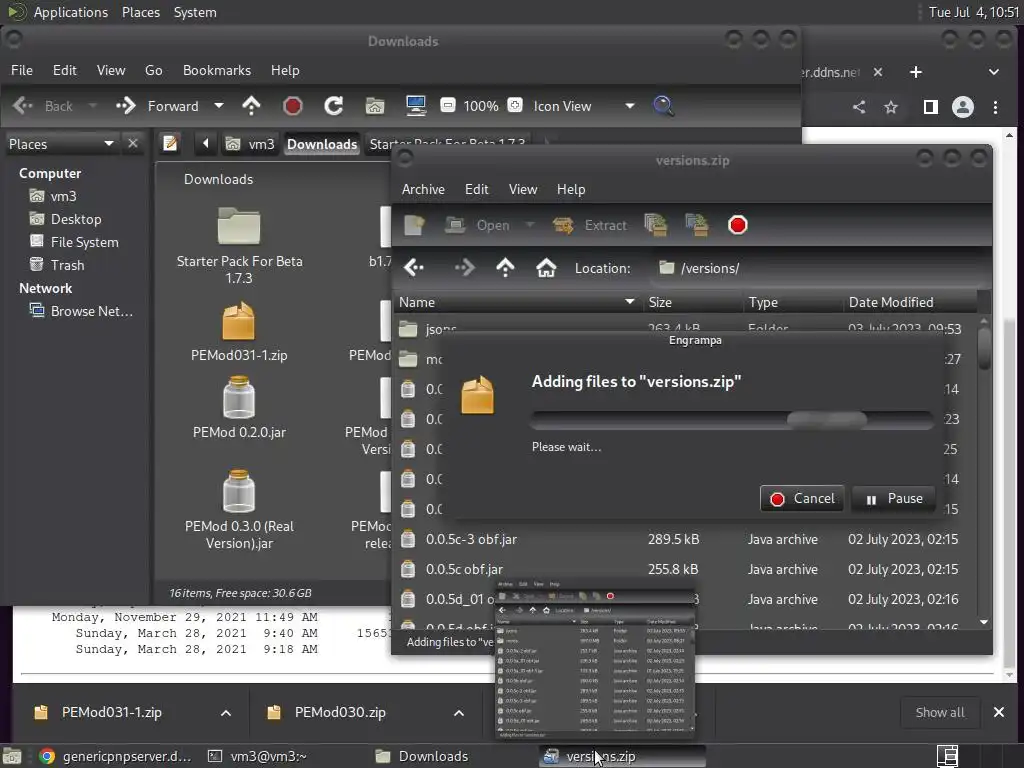Click Show all downloads button
The image size is (1024, 768).
[940, 712]
